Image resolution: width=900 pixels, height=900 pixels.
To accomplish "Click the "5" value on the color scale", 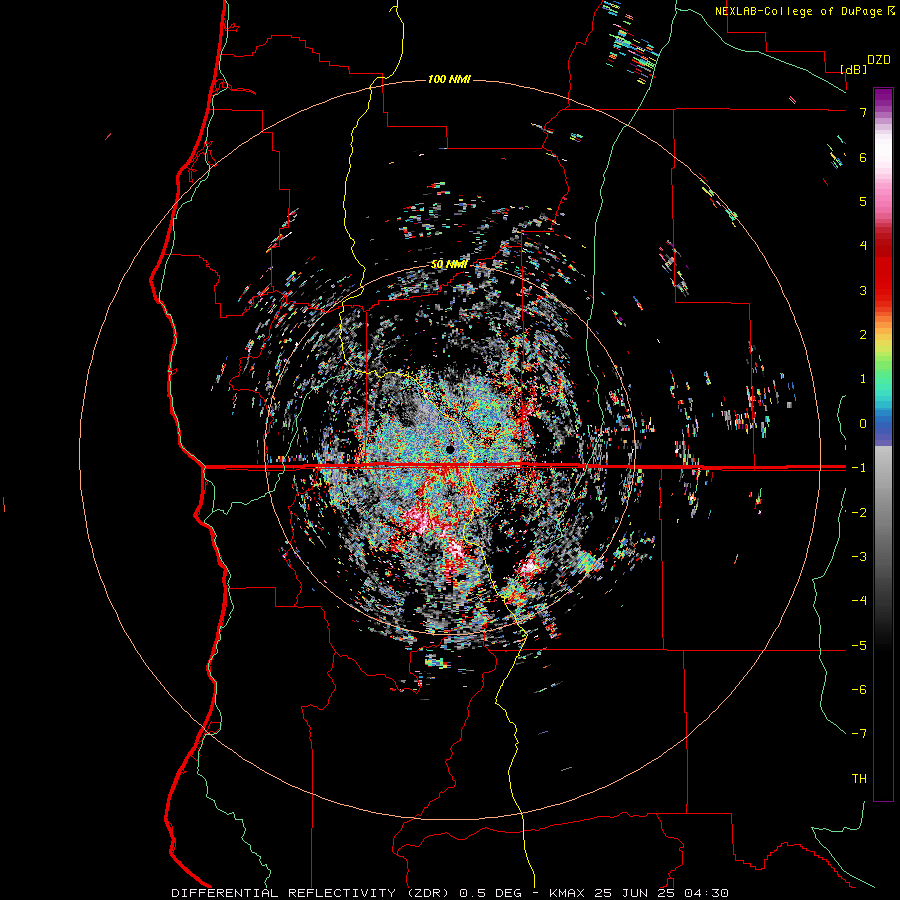I will [x=863, y=201].
